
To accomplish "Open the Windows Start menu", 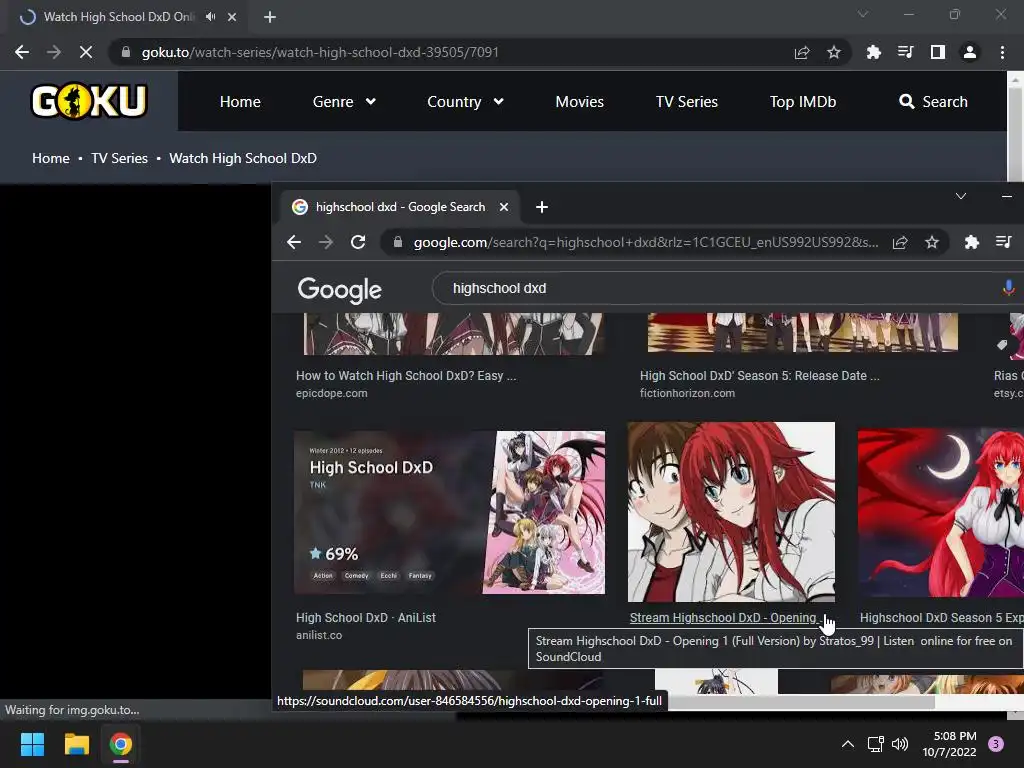I will (32, 744).
